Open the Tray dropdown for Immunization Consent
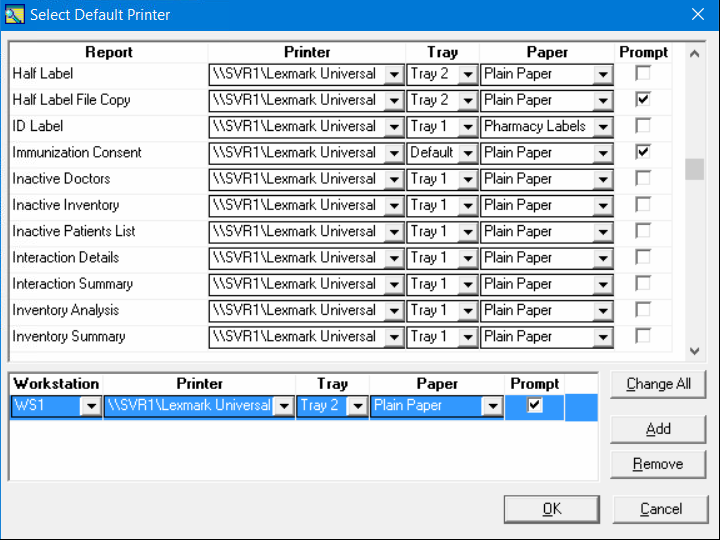Screen dimensions: 720x540 [468, 153]
